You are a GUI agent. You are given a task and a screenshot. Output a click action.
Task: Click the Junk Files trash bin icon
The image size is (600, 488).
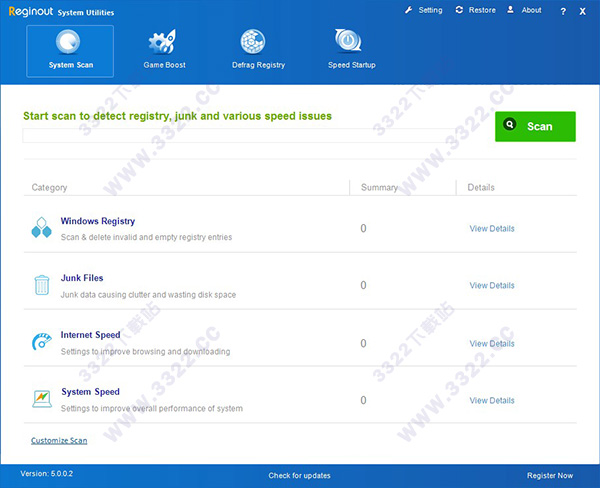coord(42,285)
